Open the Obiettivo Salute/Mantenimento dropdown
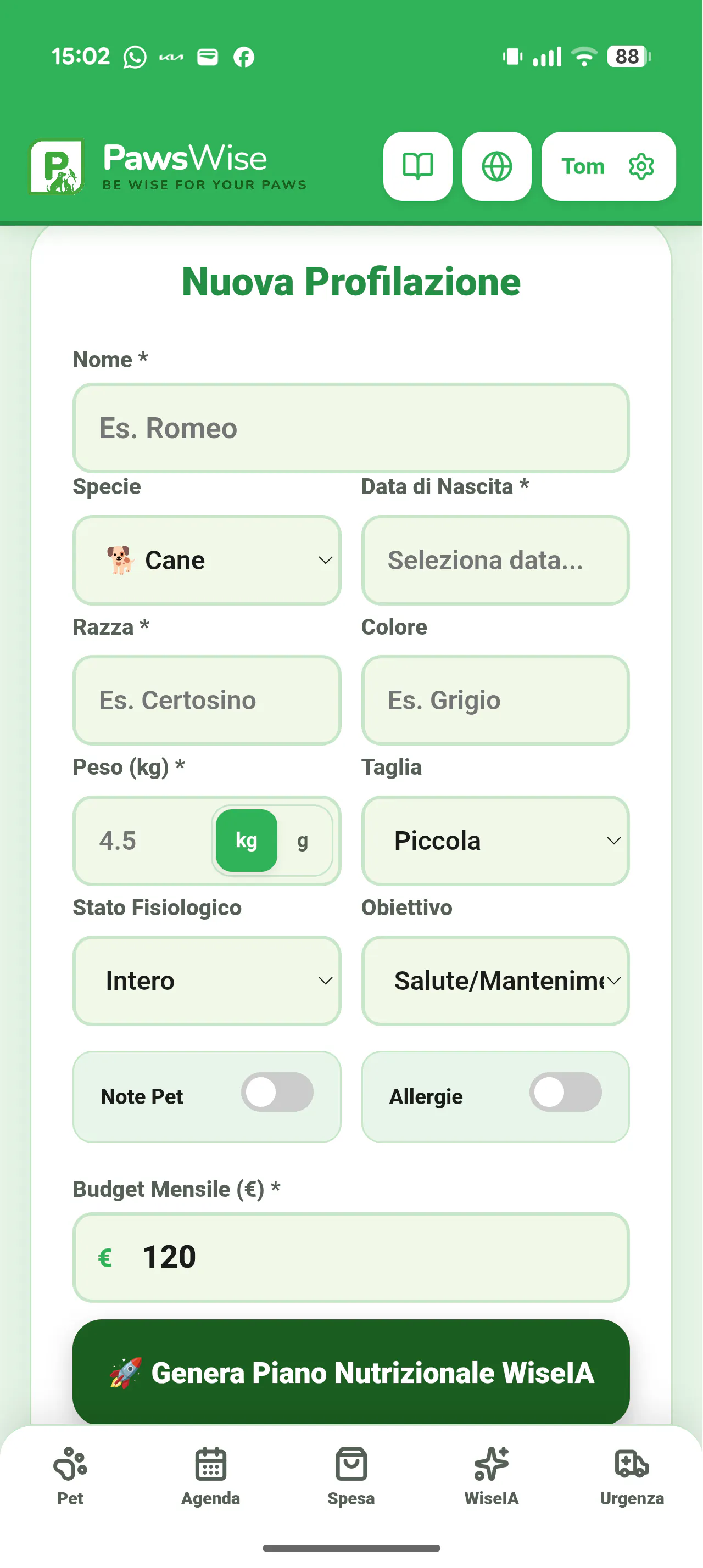This screenshot has height=1568, width=703. 495,981
